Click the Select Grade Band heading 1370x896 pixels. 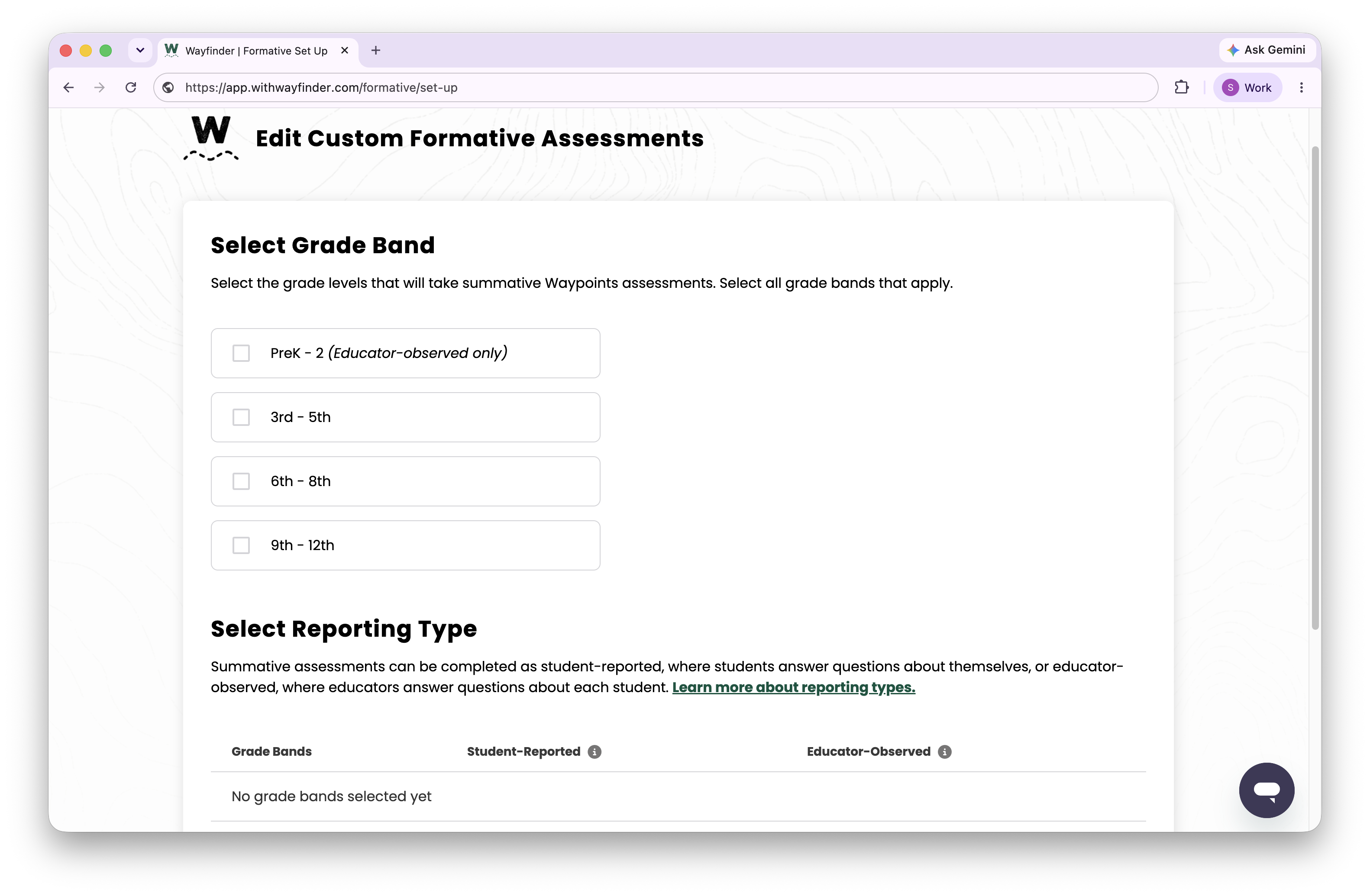pyautogui.click(x=323, y=245)
